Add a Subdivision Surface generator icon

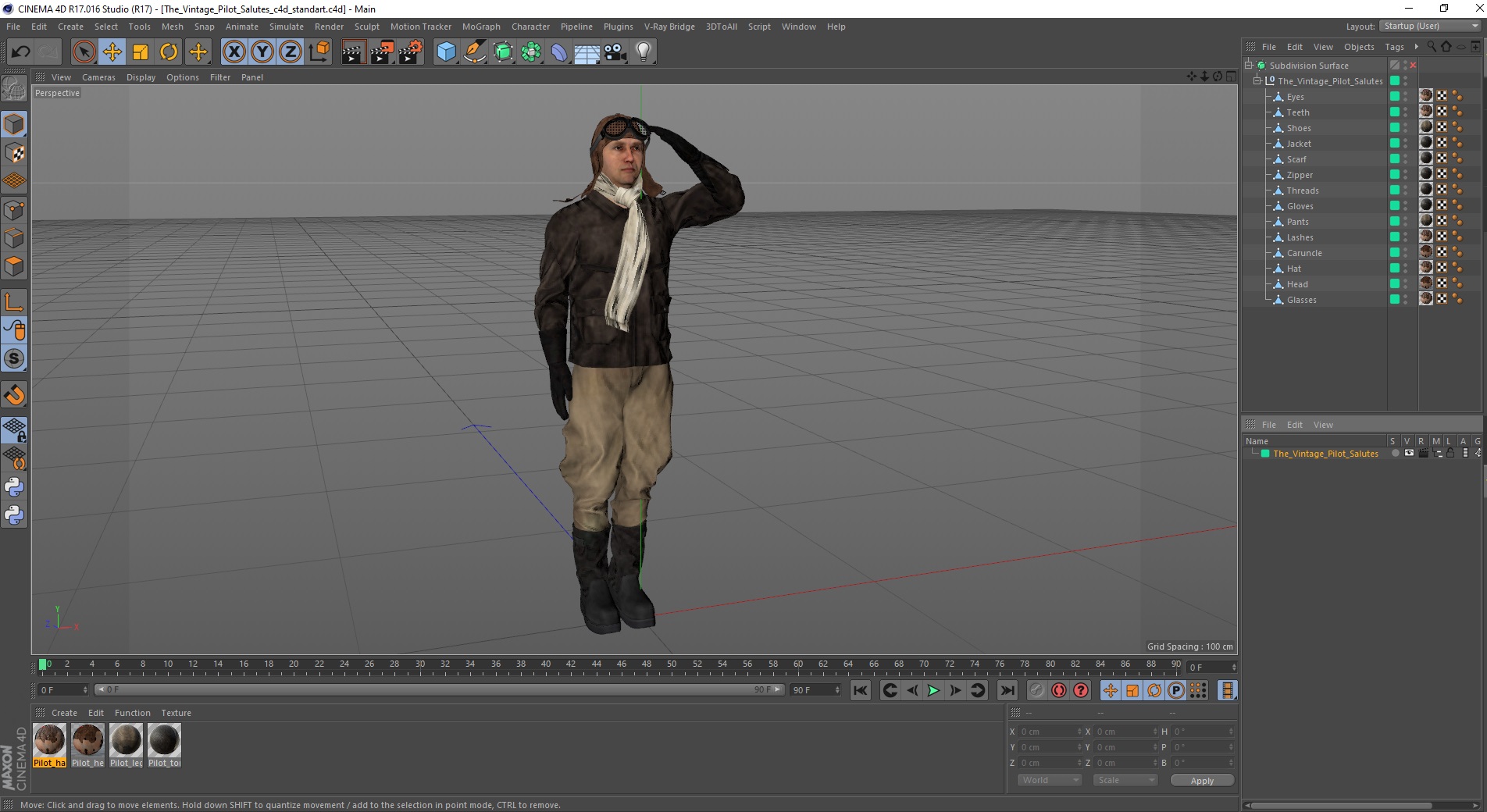(x=503, y=52)
